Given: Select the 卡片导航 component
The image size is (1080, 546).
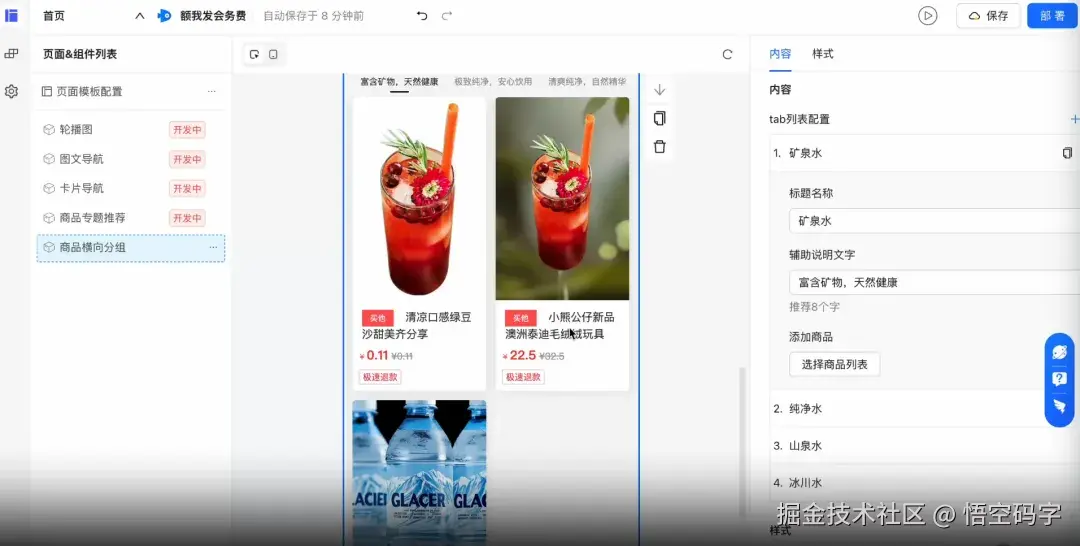Looking at the screenshot, I should pos(81,188).
